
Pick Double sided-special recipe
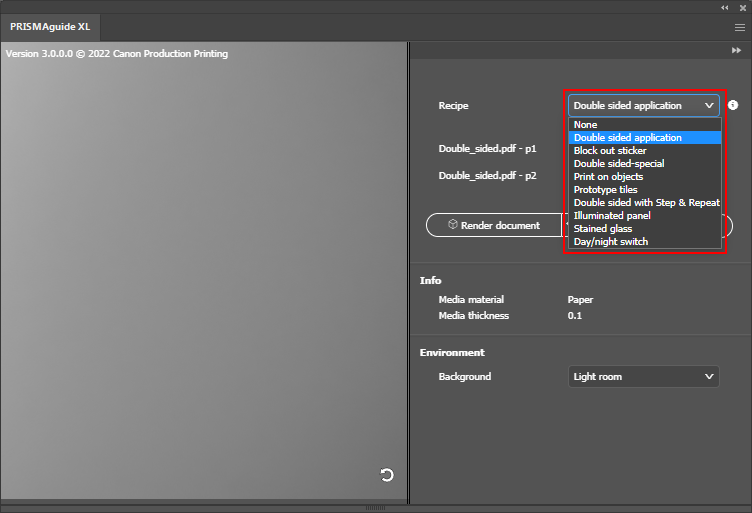645,163
